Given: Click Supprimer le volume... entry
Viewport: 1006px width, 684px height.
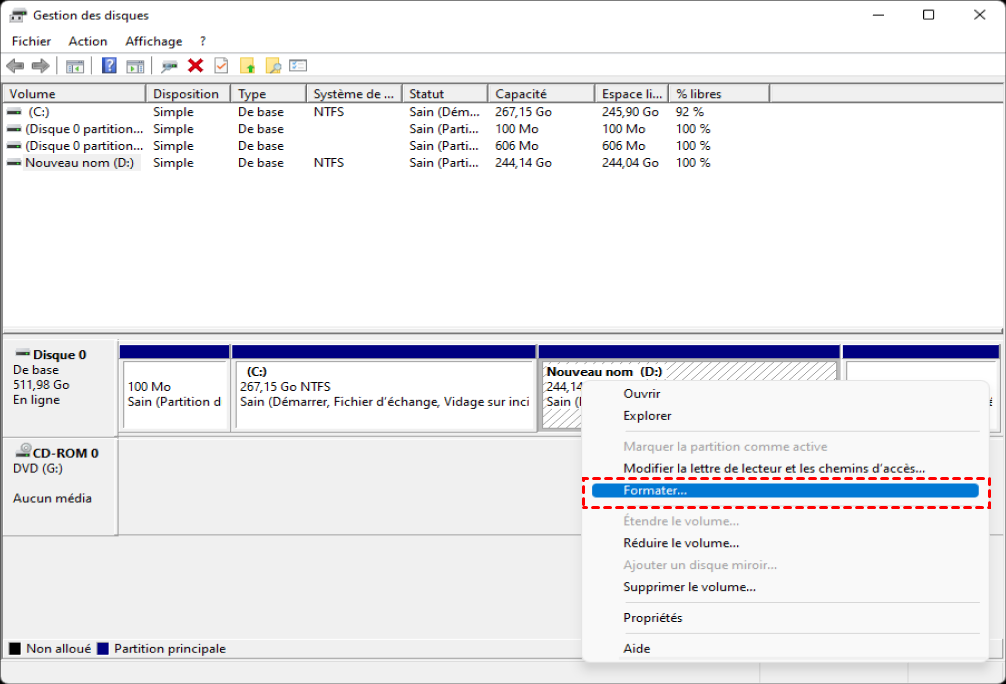Looking at the screenshot, I should [689, 587].
